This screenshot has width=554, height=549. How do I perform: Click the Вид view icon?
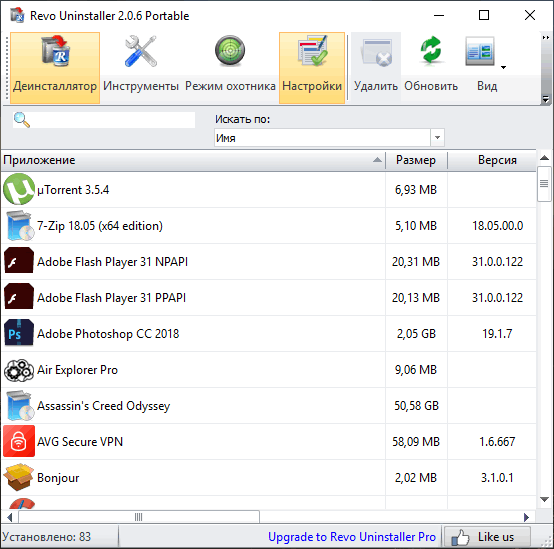coord(479,52)
